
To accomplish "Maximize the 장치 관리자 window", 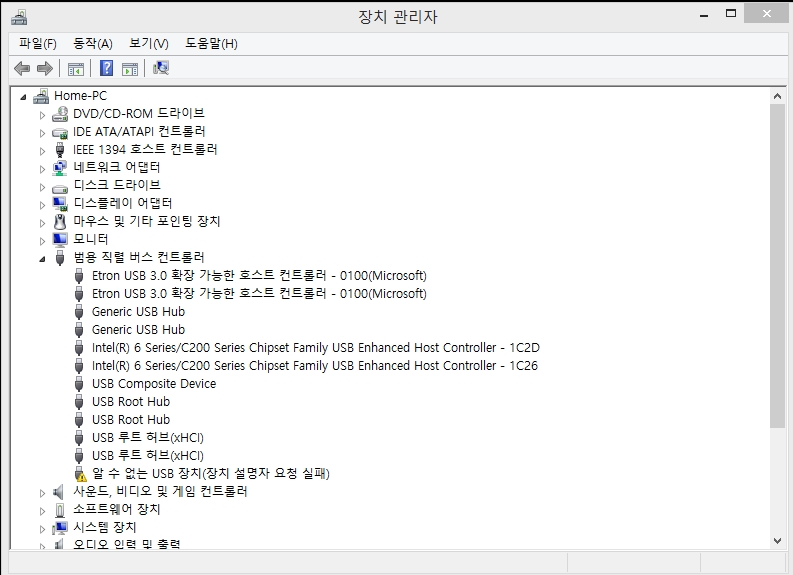I will tap(731, 14).
